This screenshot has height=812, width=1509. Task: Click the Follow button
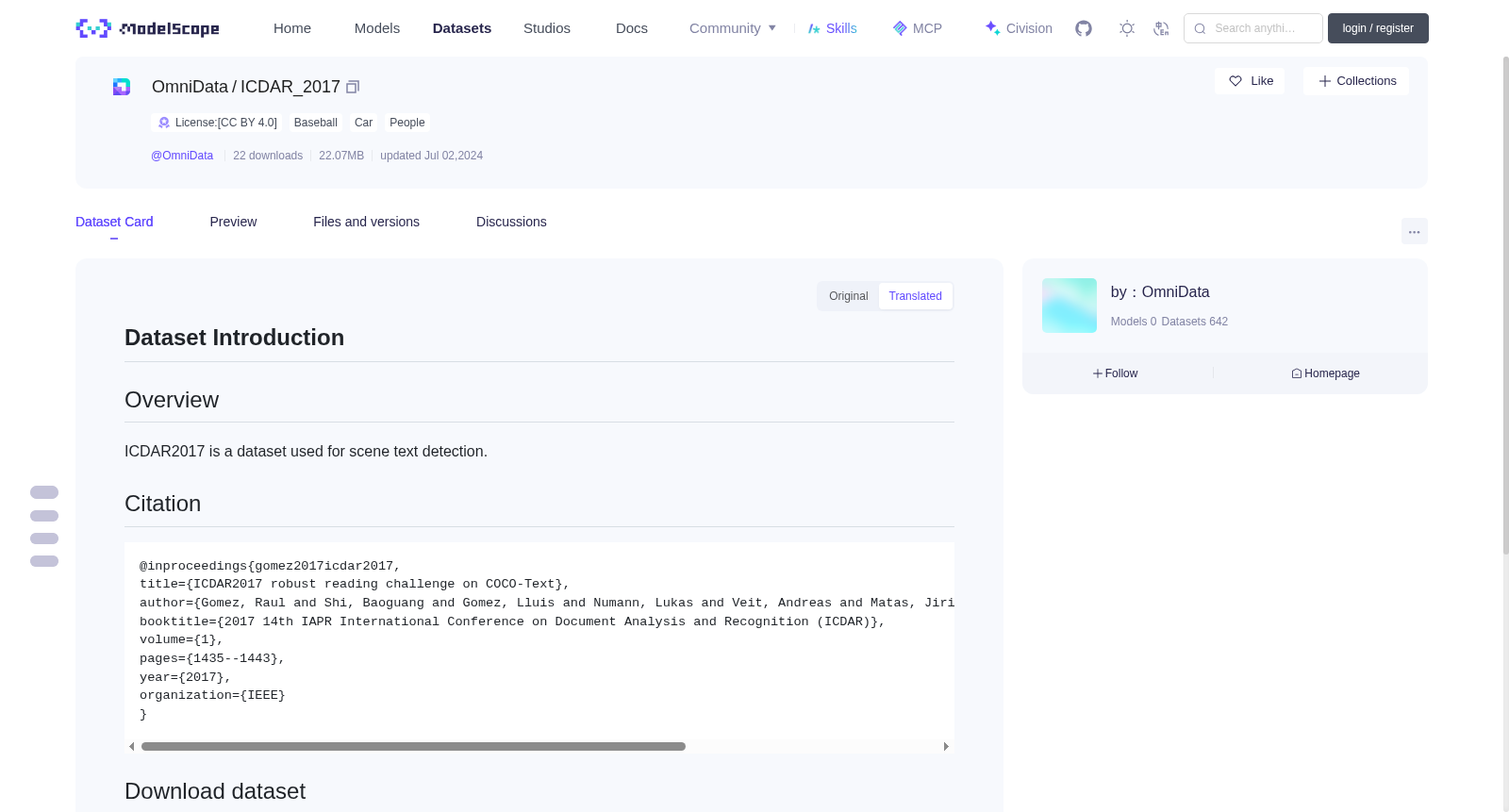pos(1116,373)
